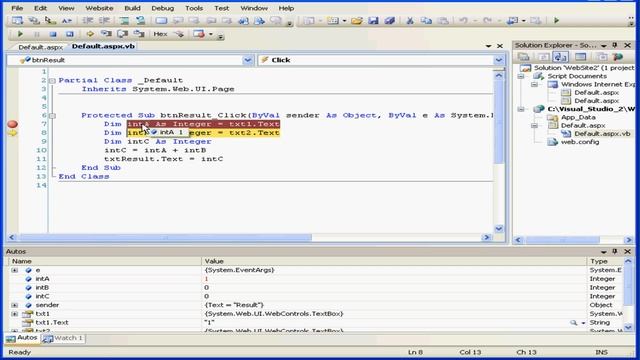Open the Debug menu

pos(162,8)
